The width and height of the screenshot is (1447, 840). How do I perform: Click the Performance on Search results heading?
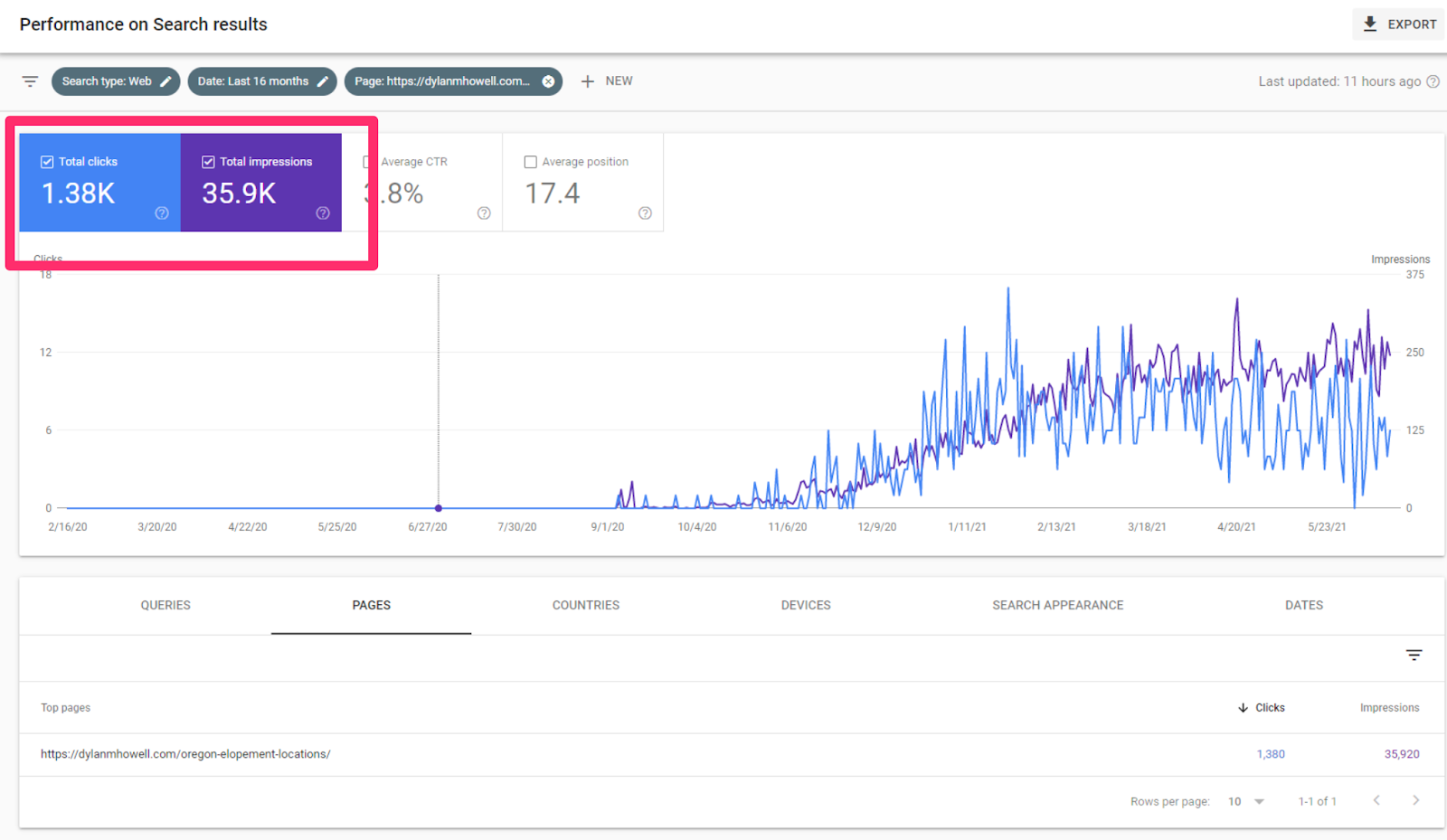tap(144, 24)
